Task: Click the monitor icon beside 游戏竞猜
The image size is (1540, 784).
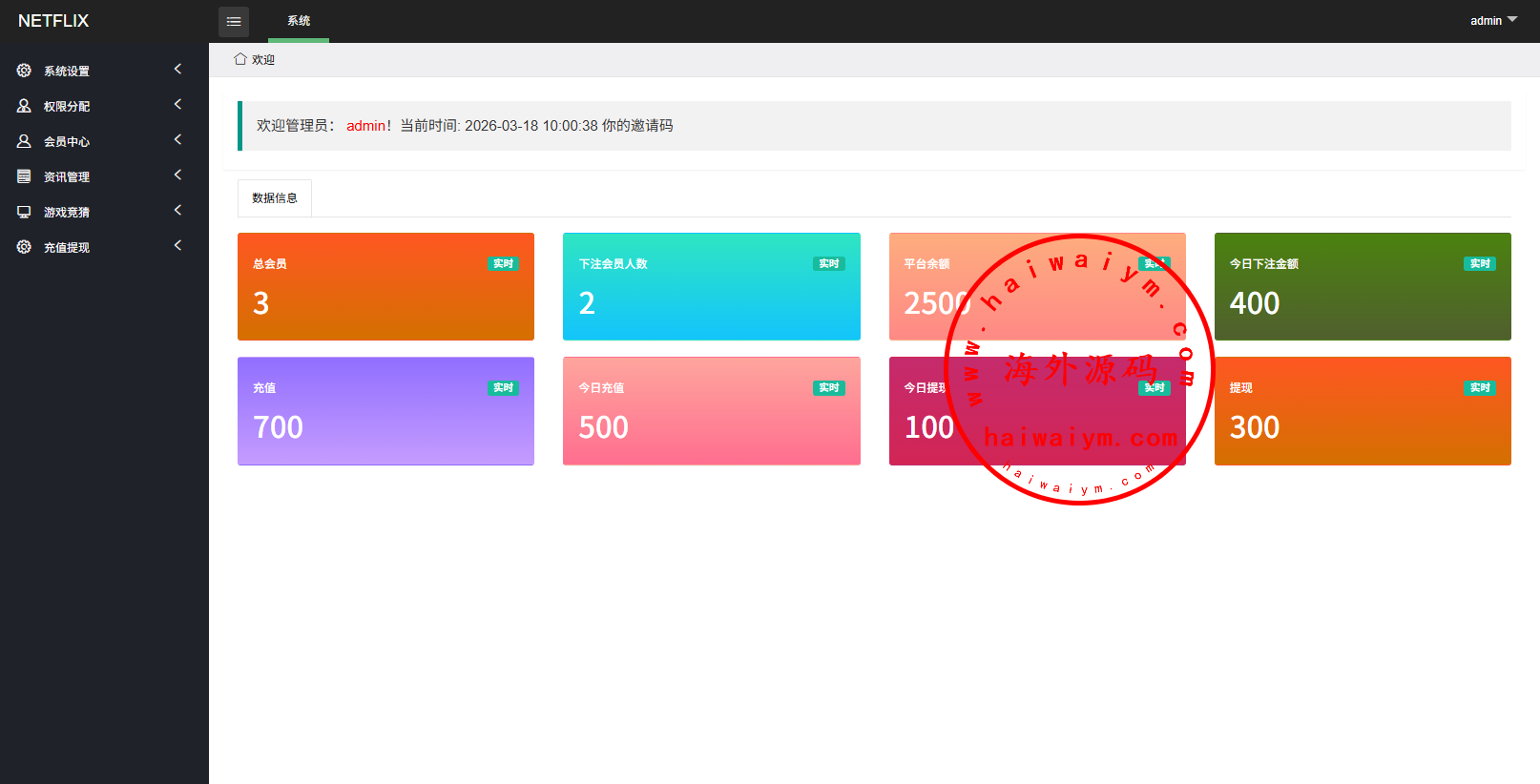Action: [24, 212]
